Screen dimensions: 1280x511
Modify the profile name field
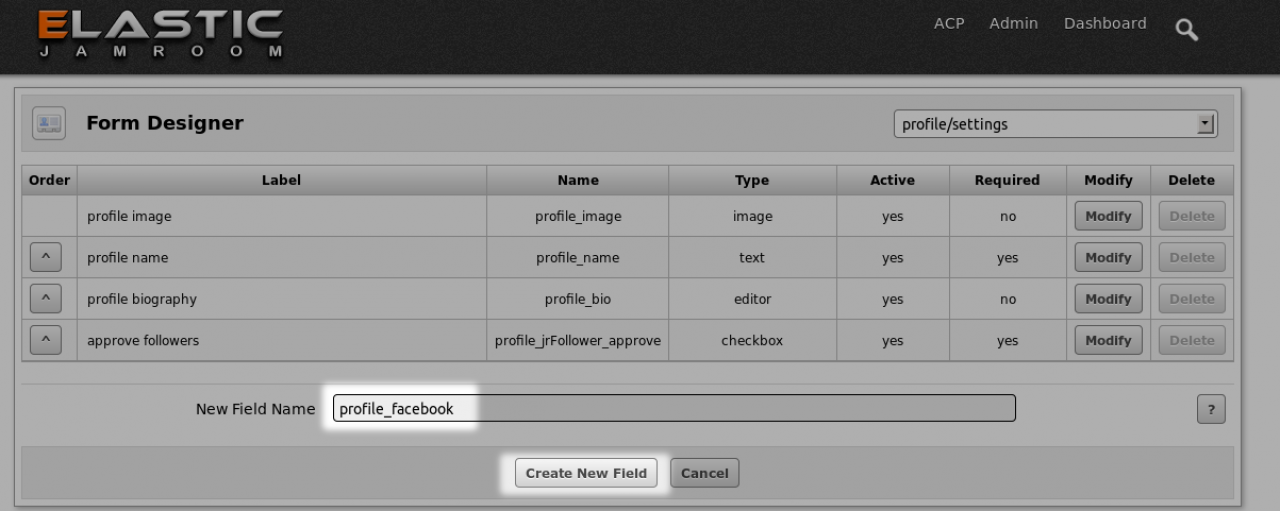(1108, 257)
